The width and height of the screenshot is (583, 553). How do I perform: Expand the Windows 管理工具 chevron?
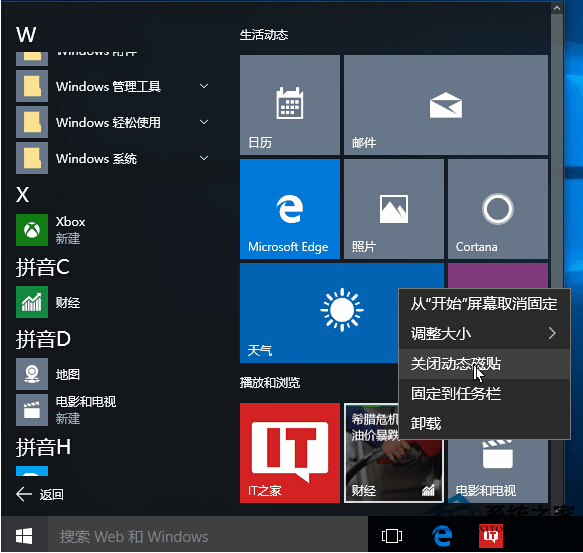pyautogui.click(x=204, y=86)
